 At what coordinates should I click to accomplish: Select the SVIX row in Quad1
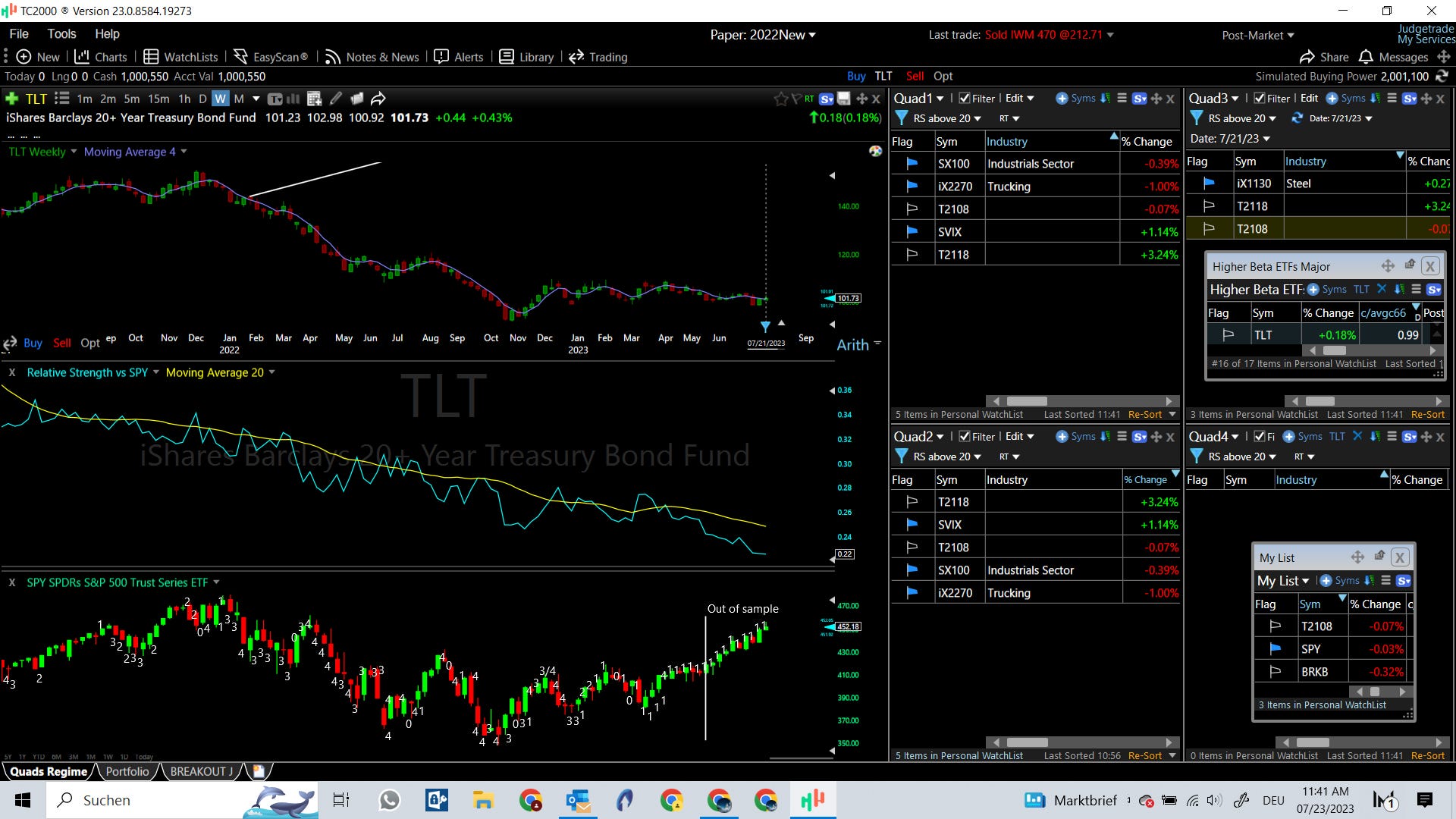coord(950,232)
